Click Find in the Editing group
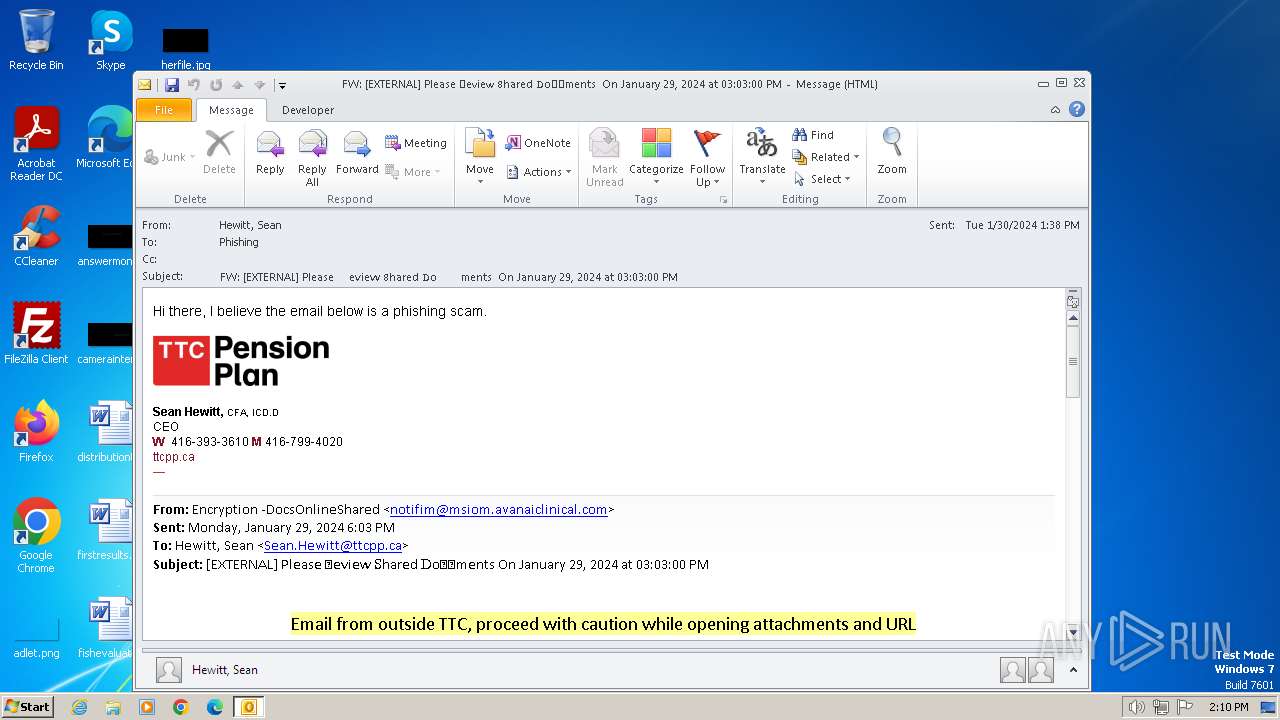Viewport: 1280px width, 720px height. (813, 135)
